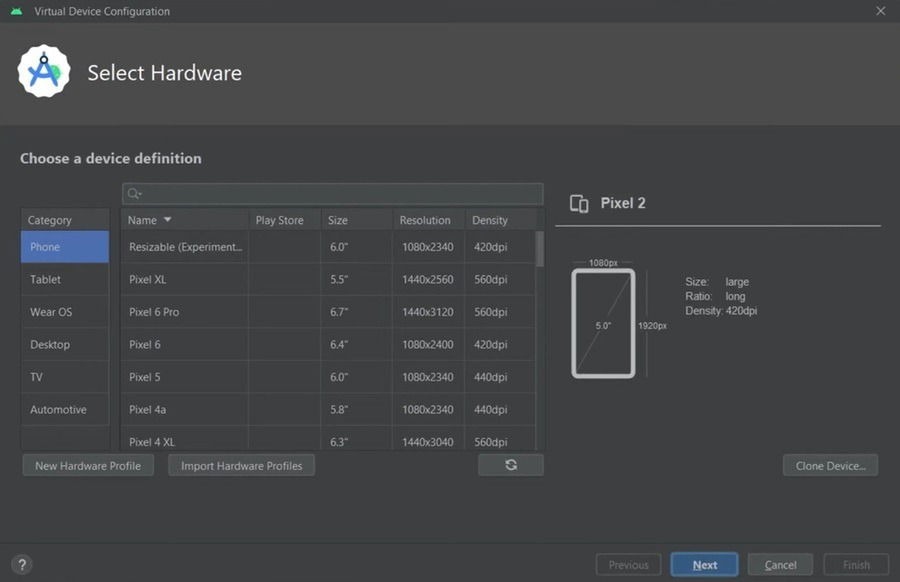
Task: Switch to the Wear OS category
Action: point(65,312)
